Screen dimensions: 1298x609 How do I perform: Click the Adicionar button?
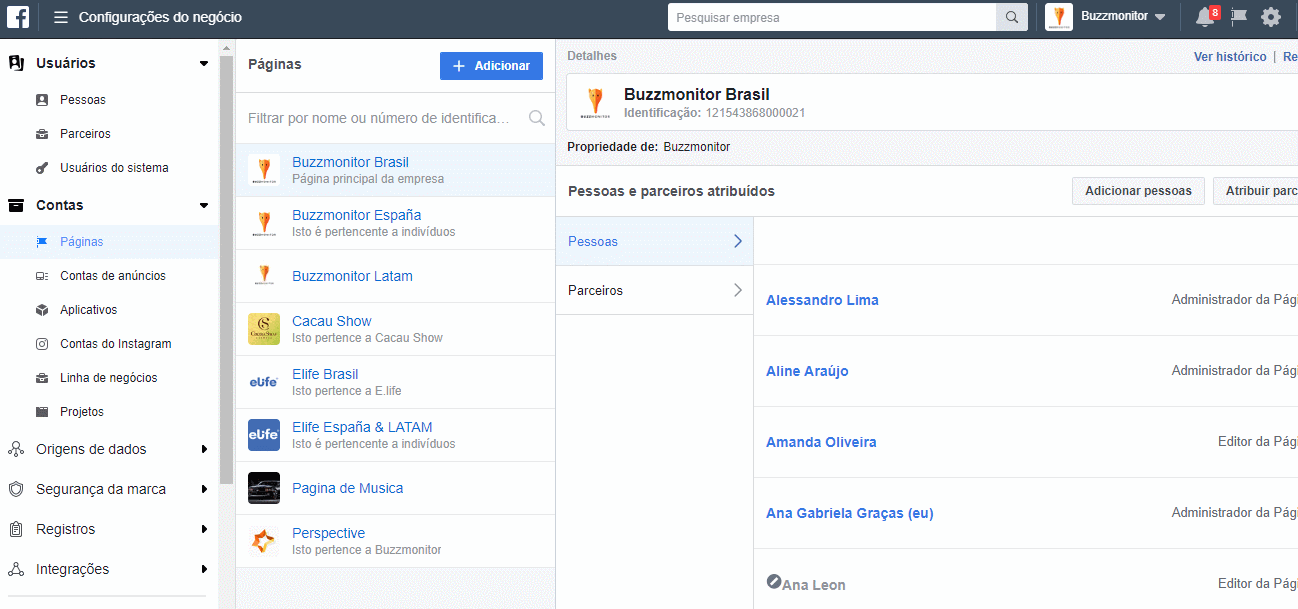[491, 66]
